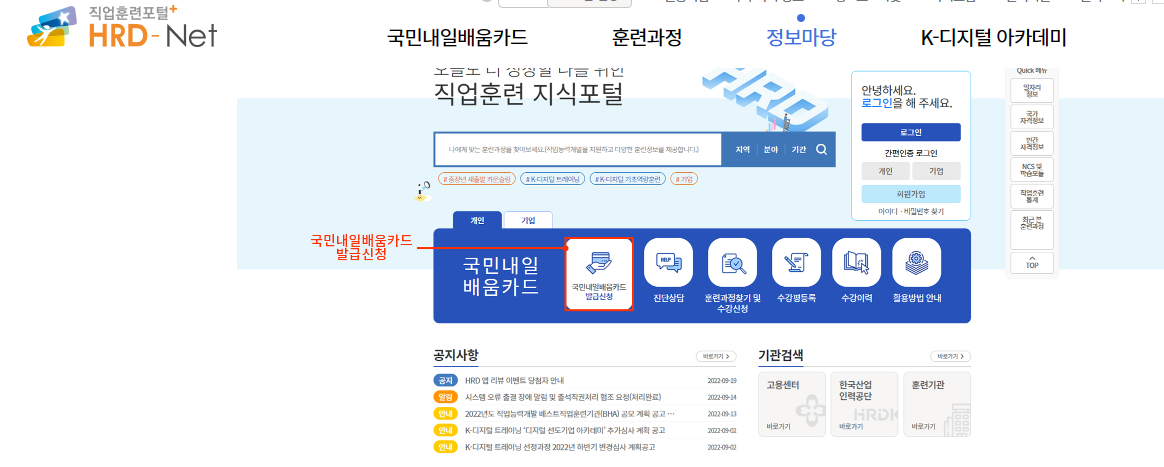Screen dimensions: 1164x467
Task: Choose 개인 simple-auth login
Action: tap(885, 171)
